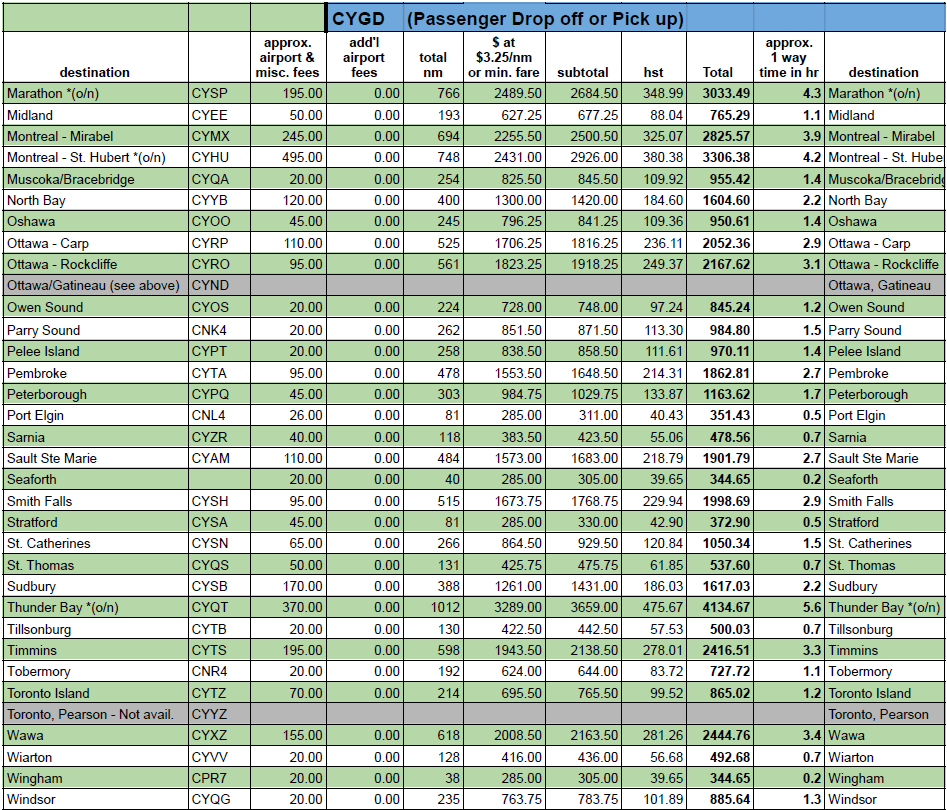Select the Windsor total cell 885.64

point(718,800)
